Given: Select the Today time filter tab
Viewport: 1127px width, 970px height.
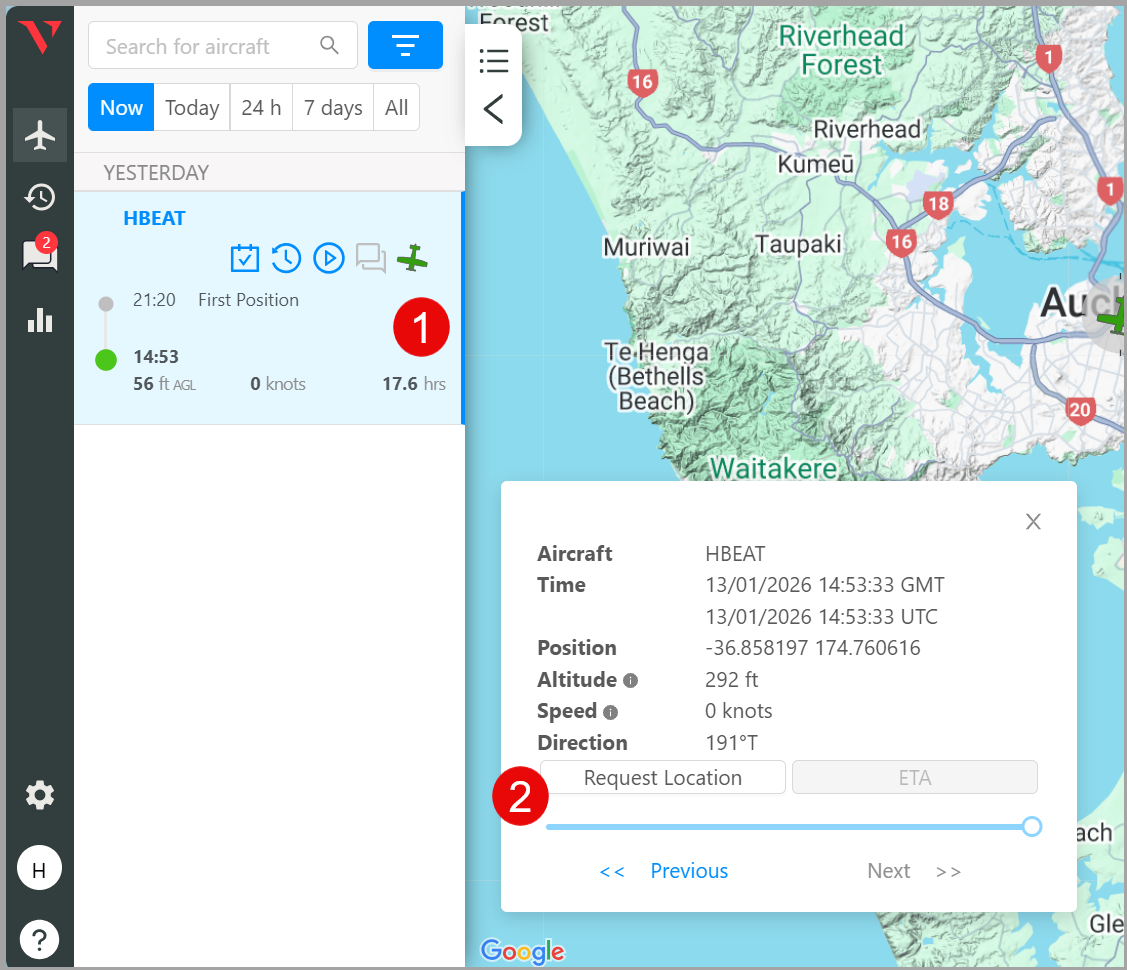Looking at the screenshot, I should 192,108.
